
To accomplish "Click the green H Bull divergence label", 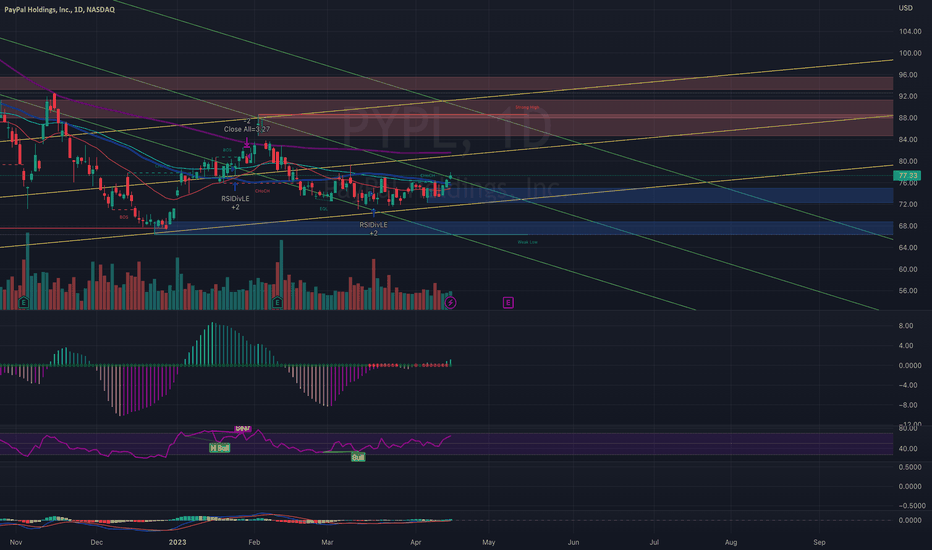I will [x=219, y=448].
